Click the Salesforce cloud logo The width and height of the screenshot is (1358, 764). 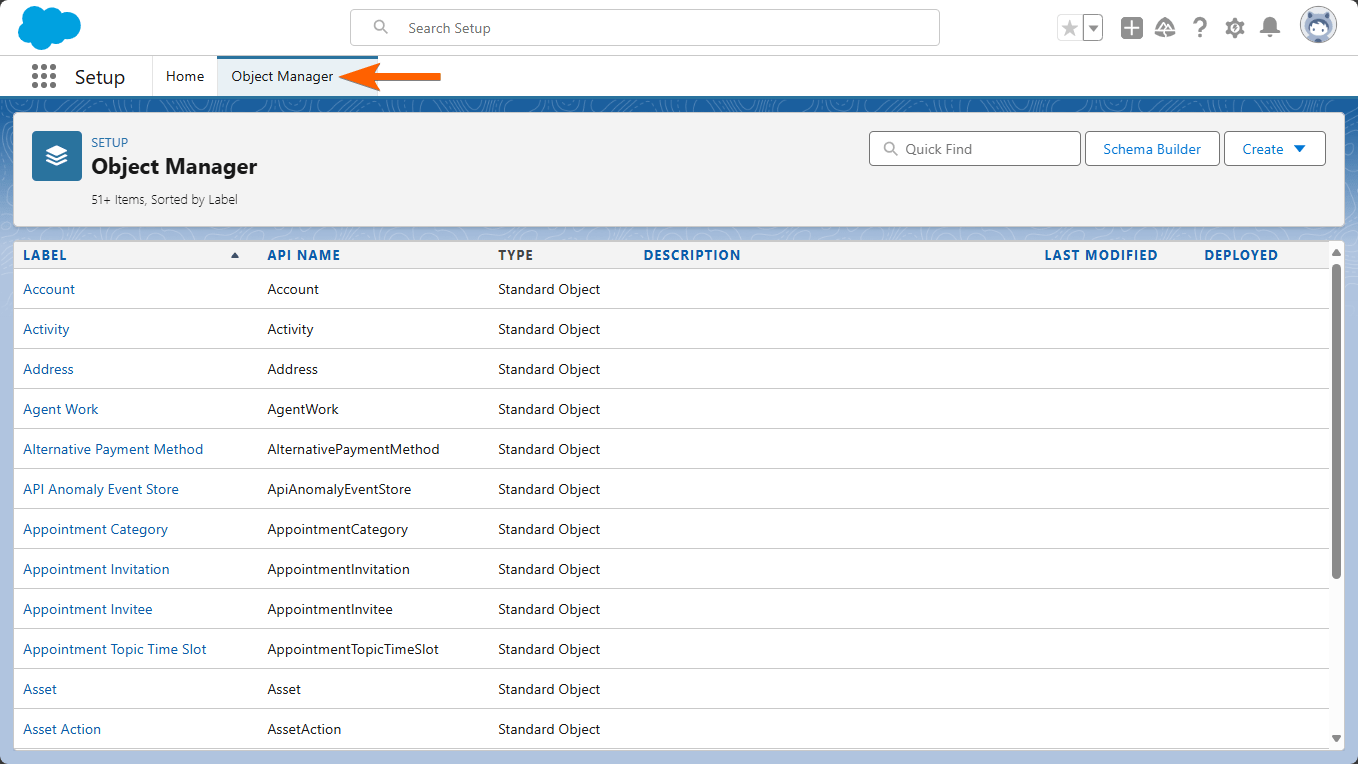[49, 27]
